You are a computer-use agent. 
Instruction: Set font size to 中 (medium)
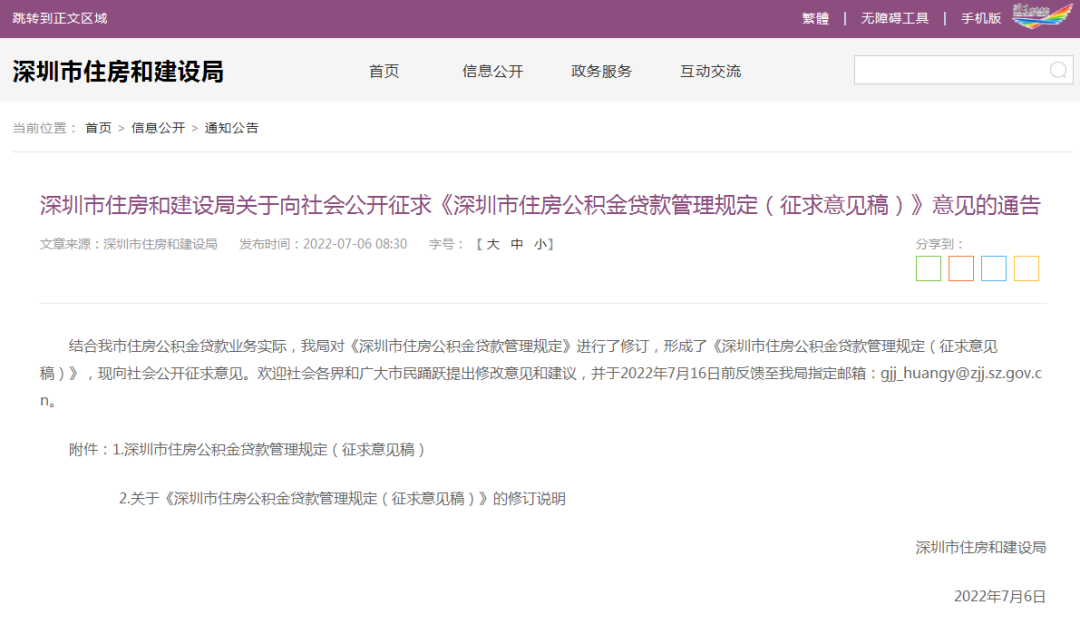pos(517,244)
